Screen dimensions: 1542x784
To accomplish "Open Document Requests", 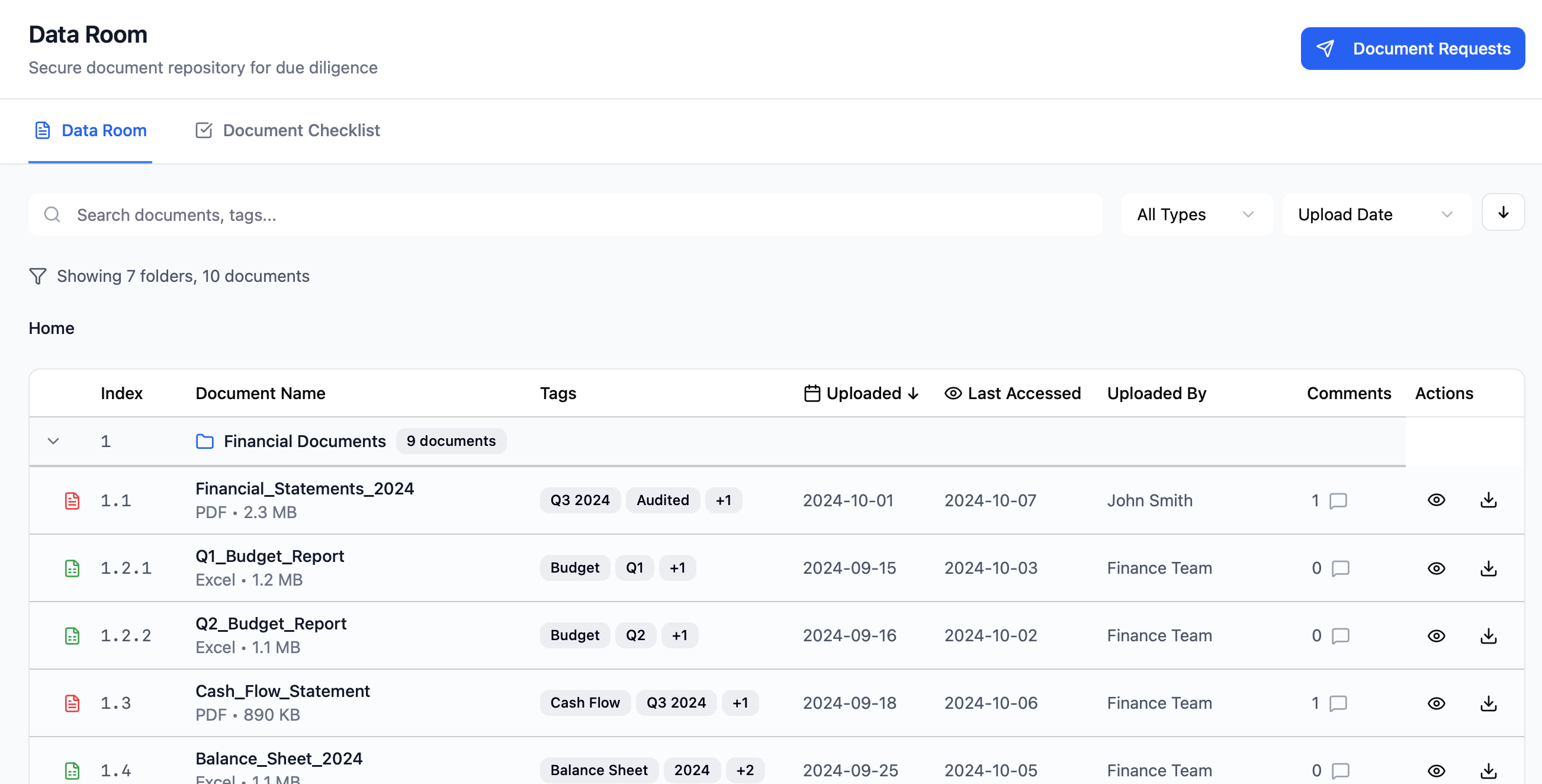I will (x=1412, y=49).
